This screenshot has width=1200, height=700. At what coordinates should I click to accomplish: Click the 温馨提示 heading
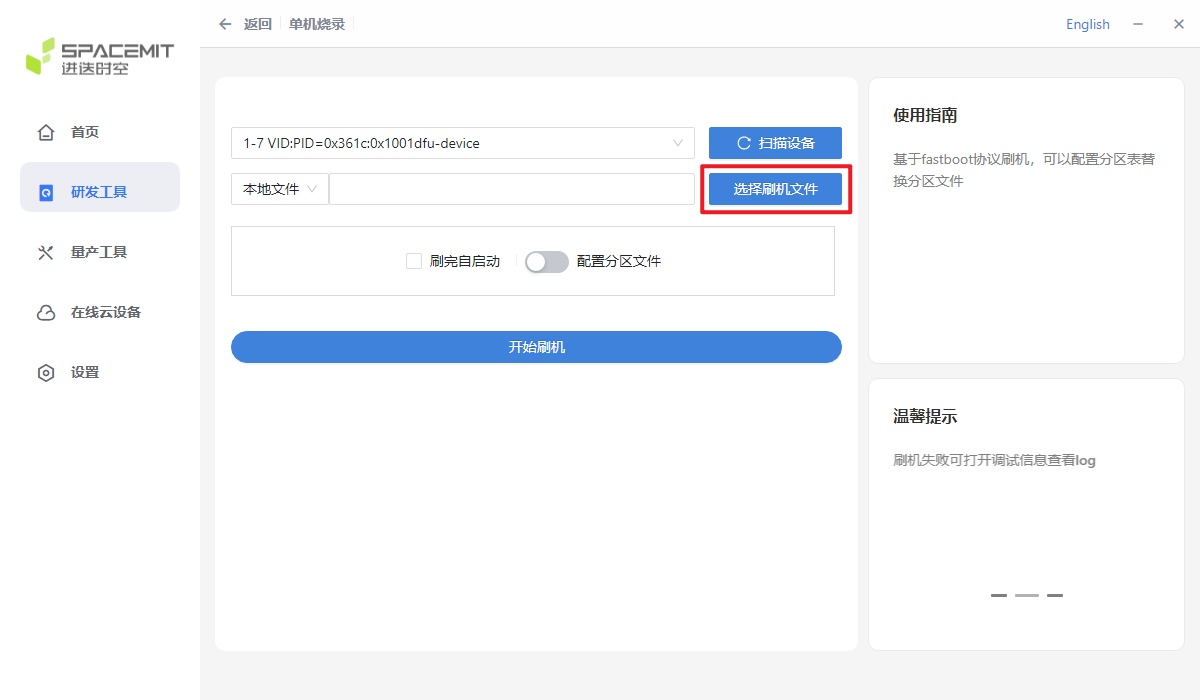click(925, 416)
